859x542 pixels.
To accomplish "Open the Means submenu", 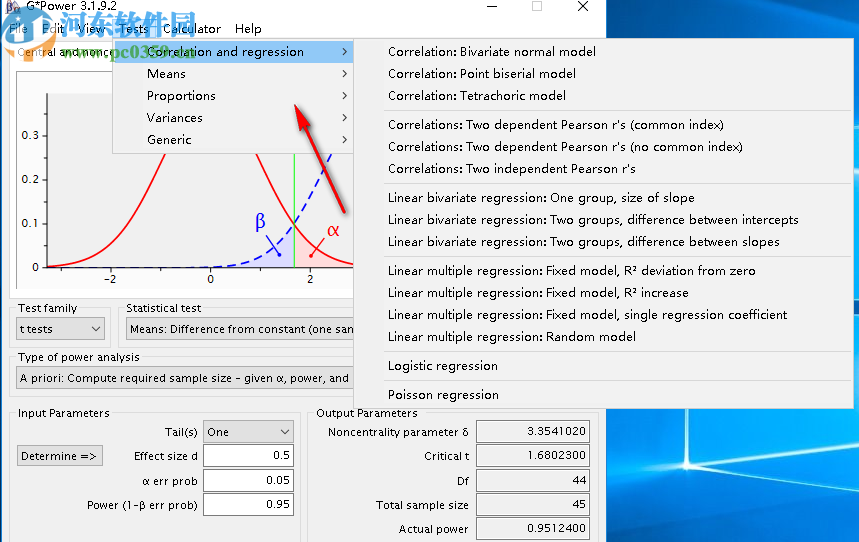I will tap(233, 73).
